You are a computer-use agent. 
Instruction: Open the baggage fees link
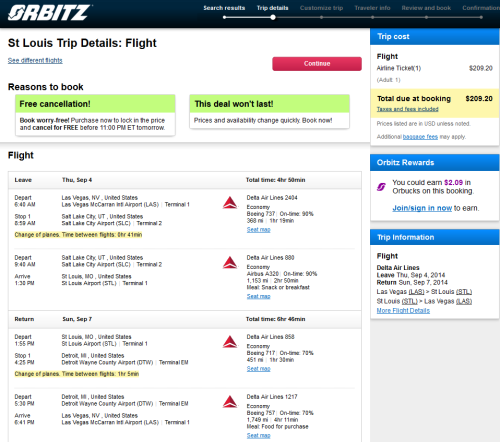(x=420, y=137)
